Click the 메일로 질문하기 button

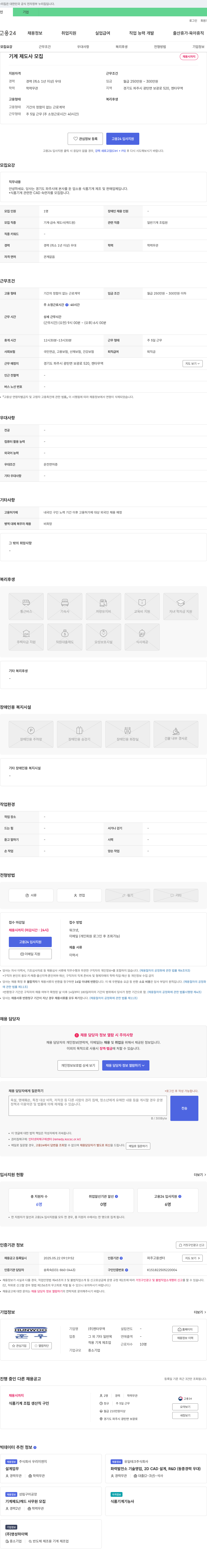pyautogui.click(x=138, y=1146)
